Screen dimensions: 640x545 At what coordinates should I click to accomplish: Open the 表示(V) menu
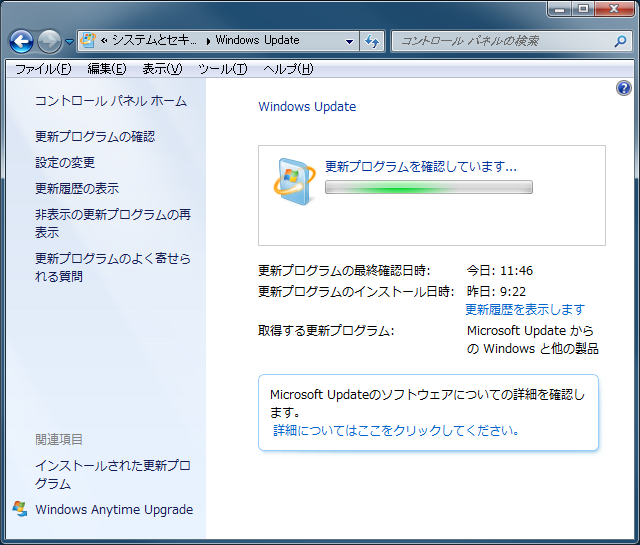click(162, 69)
